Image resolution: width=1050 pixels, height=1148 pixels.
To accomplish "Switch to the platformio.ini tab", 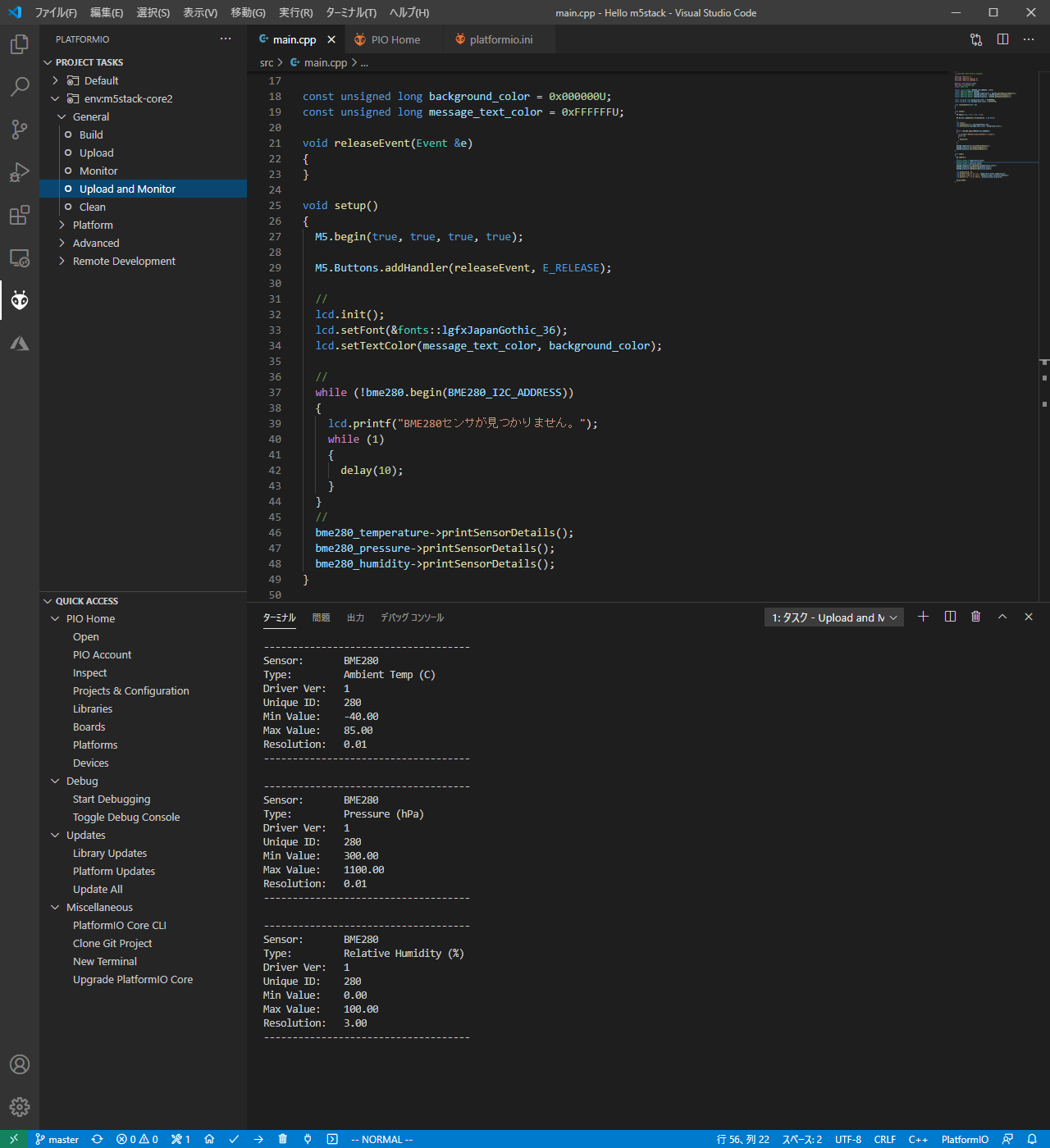I will [500, 39].
